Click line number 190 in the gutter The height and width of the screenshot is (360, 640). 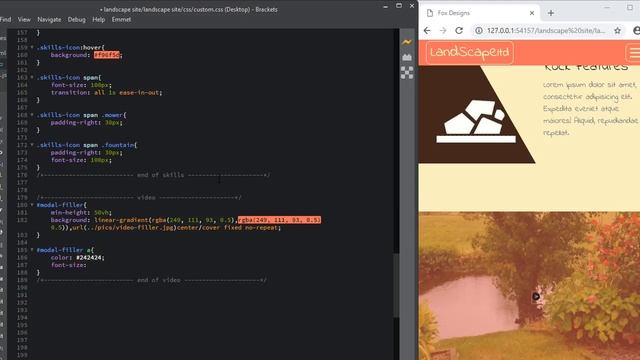pyautogui.click(x=22, y=287)
